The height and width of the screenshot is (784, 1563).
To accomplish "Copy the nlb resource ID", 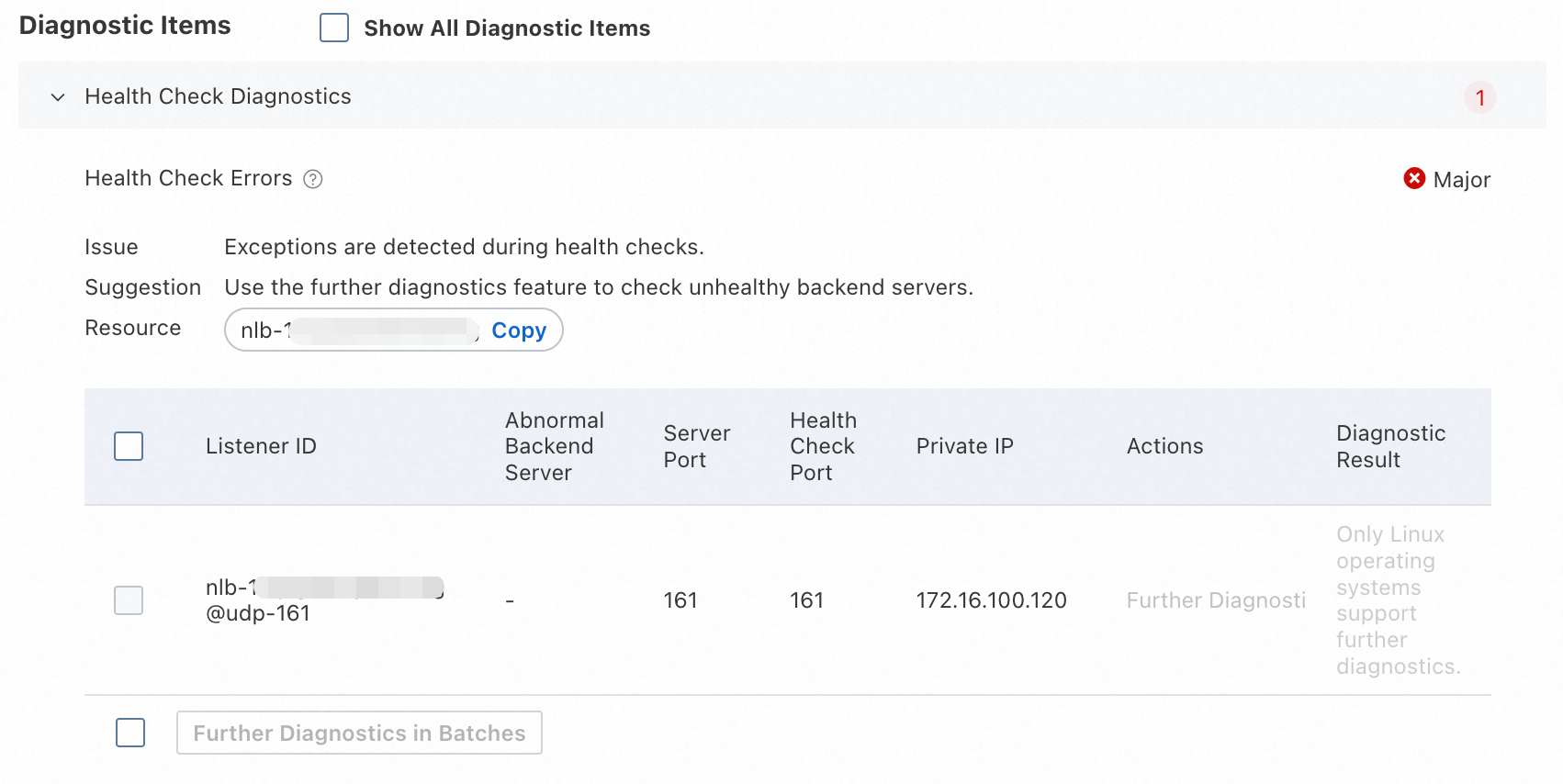I will click(519, 330).
